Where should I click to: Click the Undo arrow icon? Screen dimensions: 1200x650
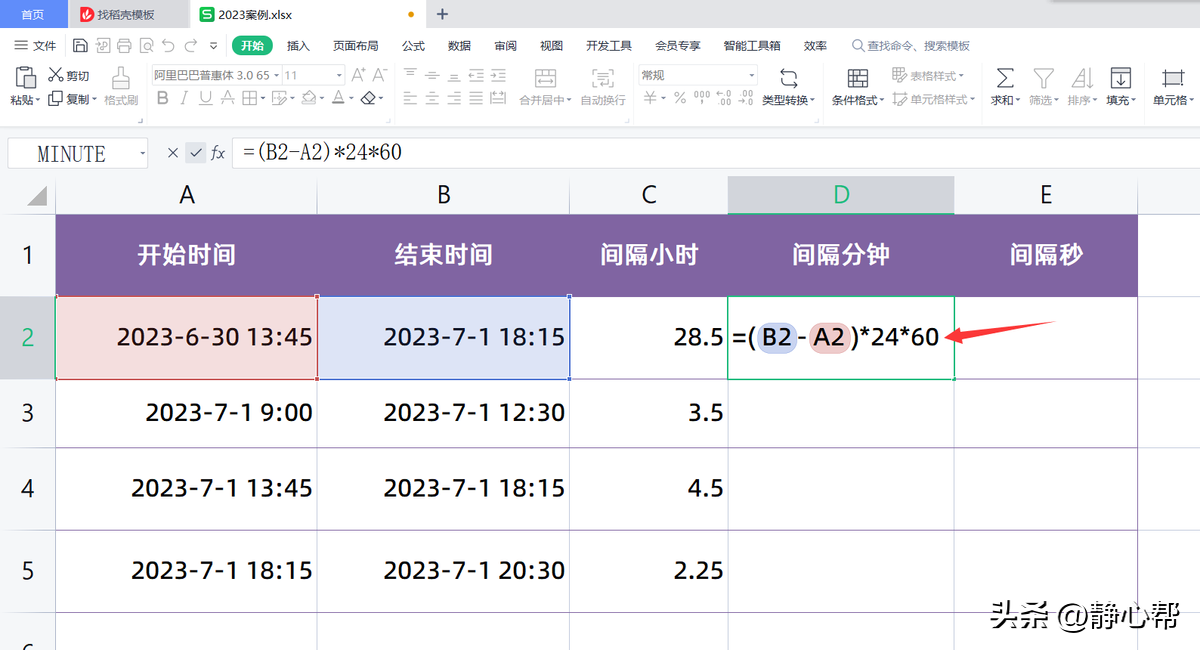(169, 46)
